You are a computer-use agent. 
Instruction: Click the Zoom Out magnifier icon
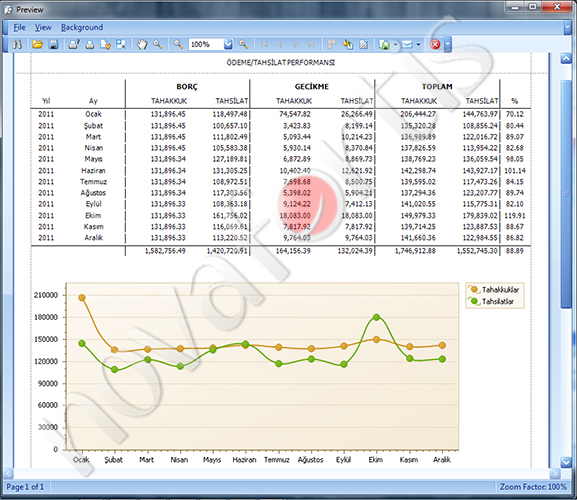pyautogui.click(x=178, y=45)
